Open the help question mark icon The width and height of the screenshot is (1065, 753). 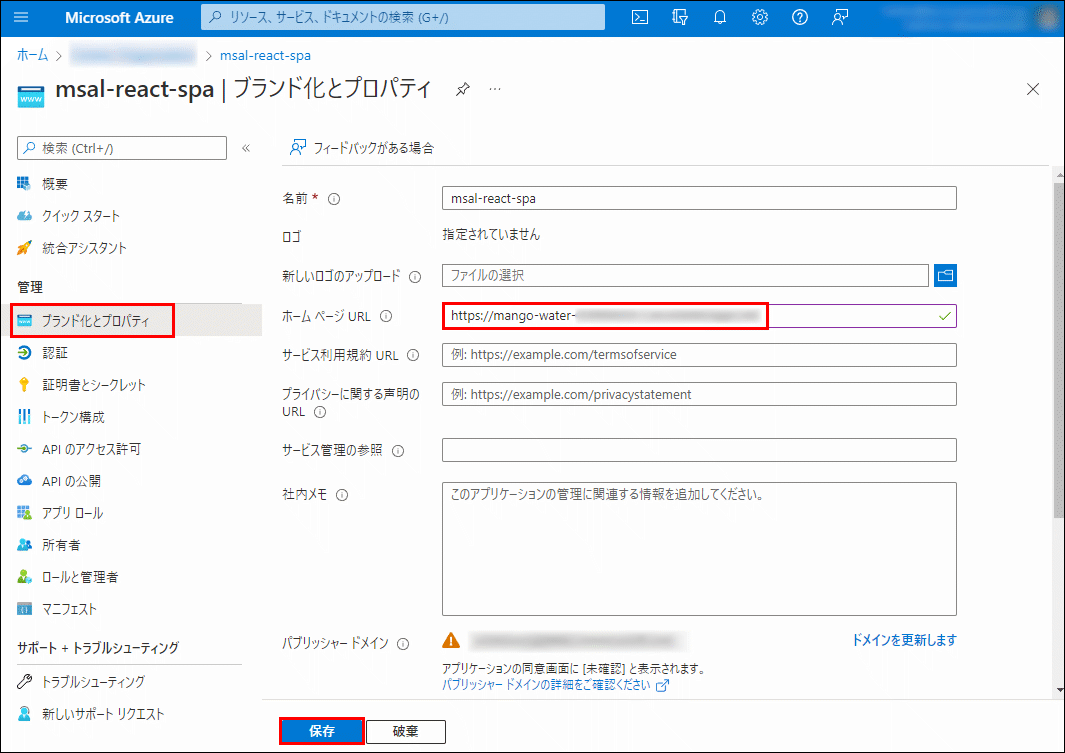(800, 17)
